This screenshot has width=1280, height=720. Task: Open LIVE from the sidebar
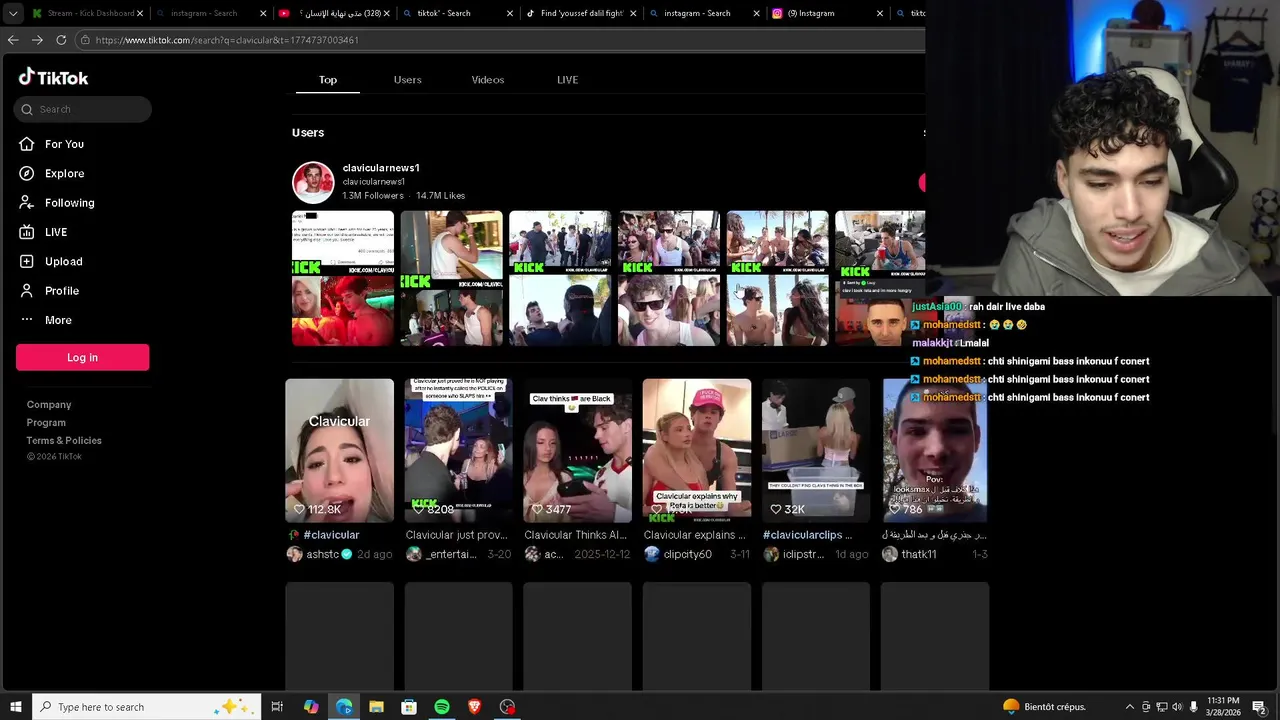tap(56, 232)
